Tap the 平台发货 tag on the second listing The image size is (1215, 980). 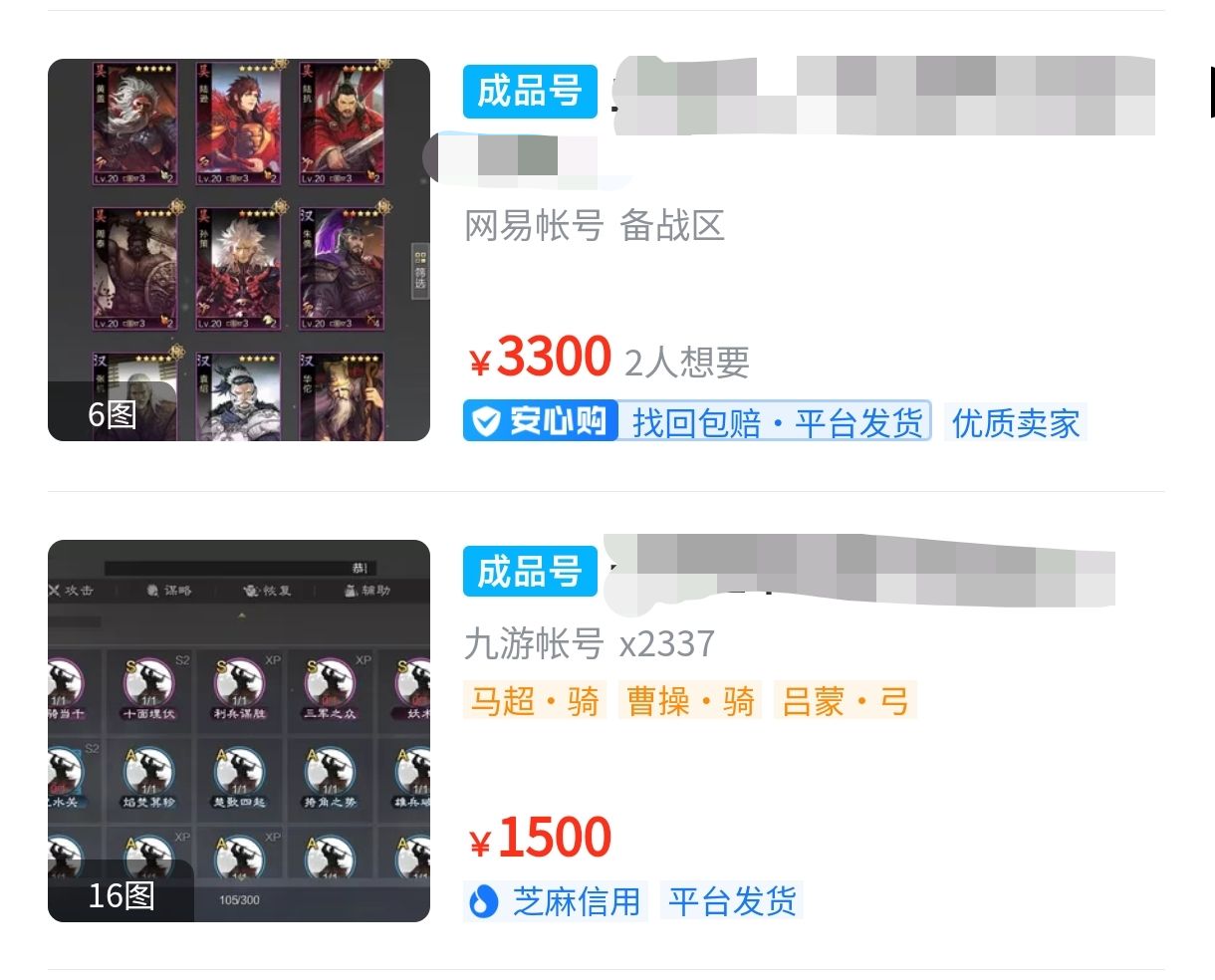(x=732, y=901)
